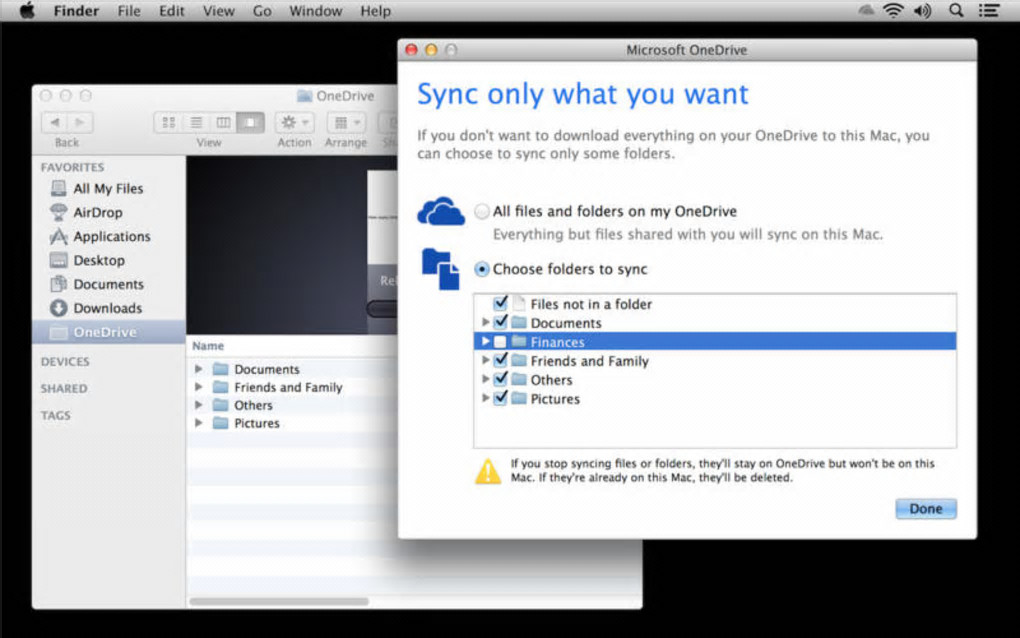1020x638 pixels.
Task: Open the Wi-Fi status menu
Action: pyautogui.click(x=894, y=10)
